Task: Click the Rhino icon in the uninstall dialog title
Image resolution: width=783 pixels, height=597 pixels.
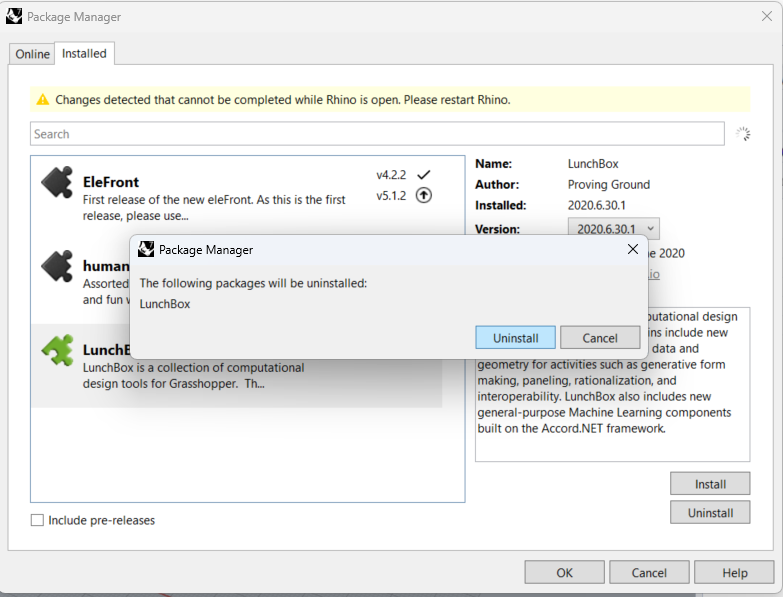Action: pos(146,249)
